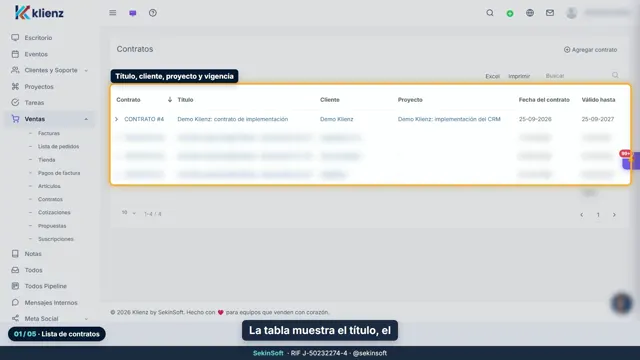Go to Facturas submenu item
The image size is (640, 360).
tap(49, 133)
